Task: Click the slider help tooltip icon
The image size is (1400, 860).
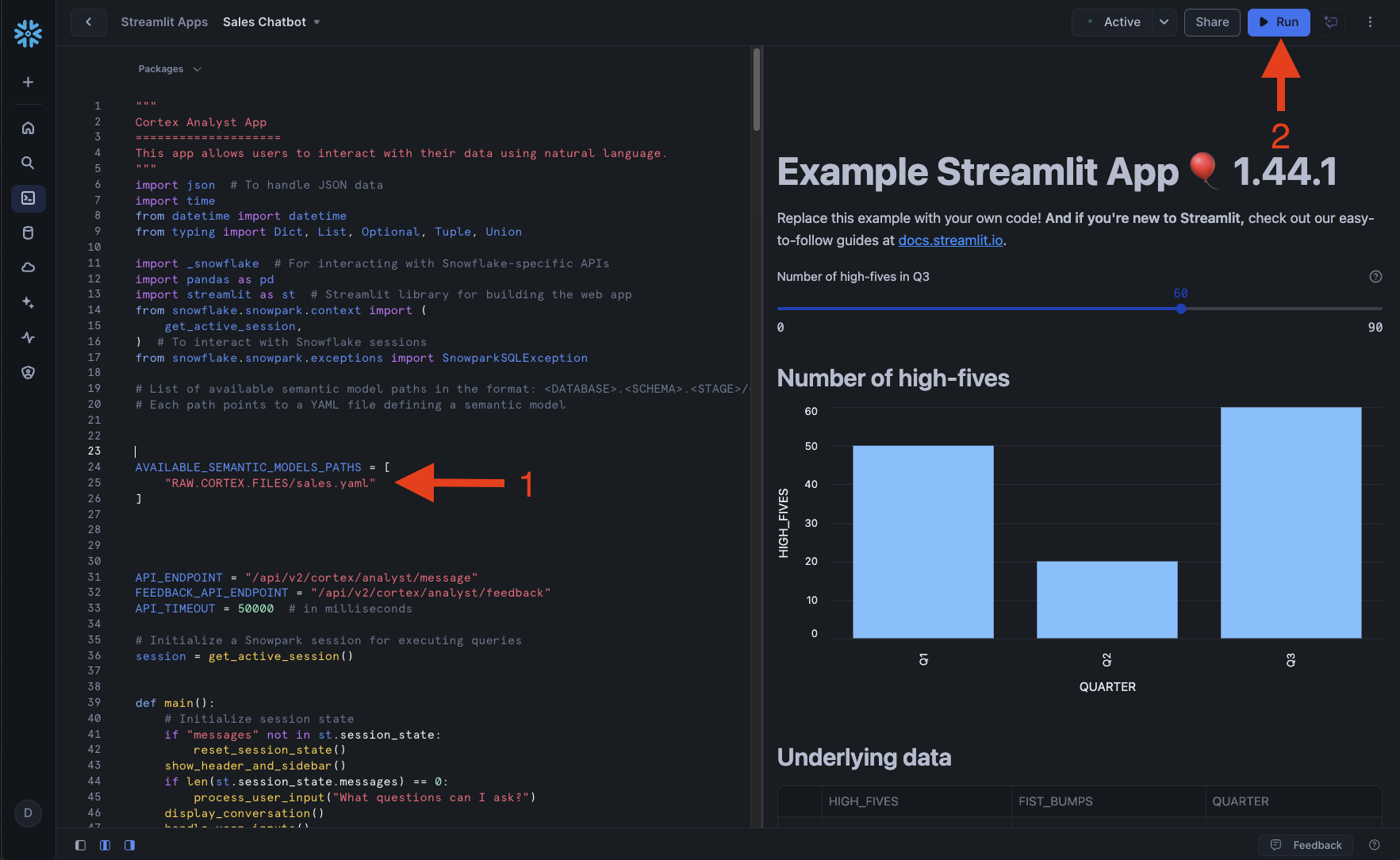Action: coord(1375,276)
